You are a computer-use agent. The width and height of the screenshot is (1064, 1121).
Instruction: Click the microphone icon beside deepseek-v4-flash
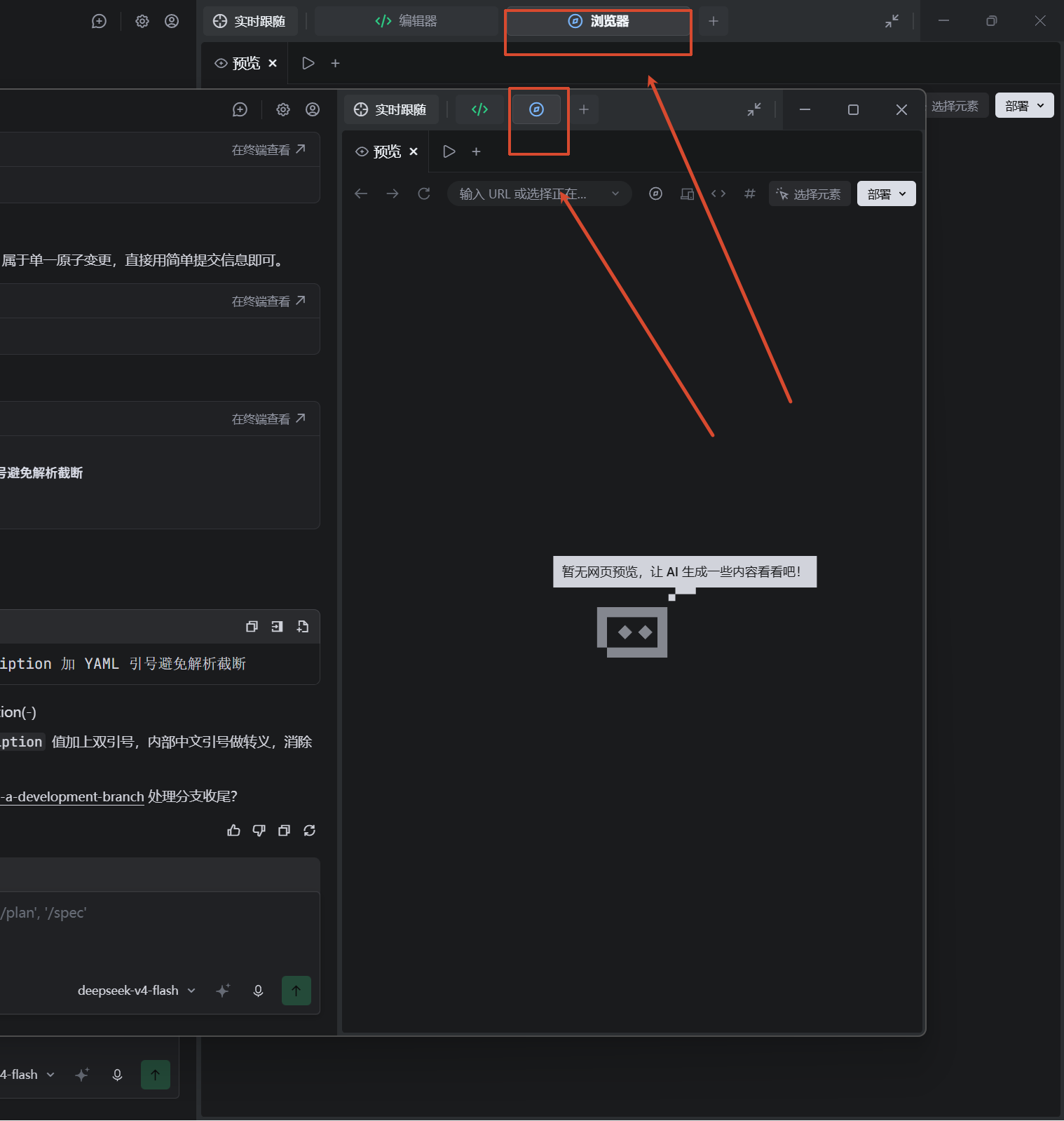click(x=258, y=991)
